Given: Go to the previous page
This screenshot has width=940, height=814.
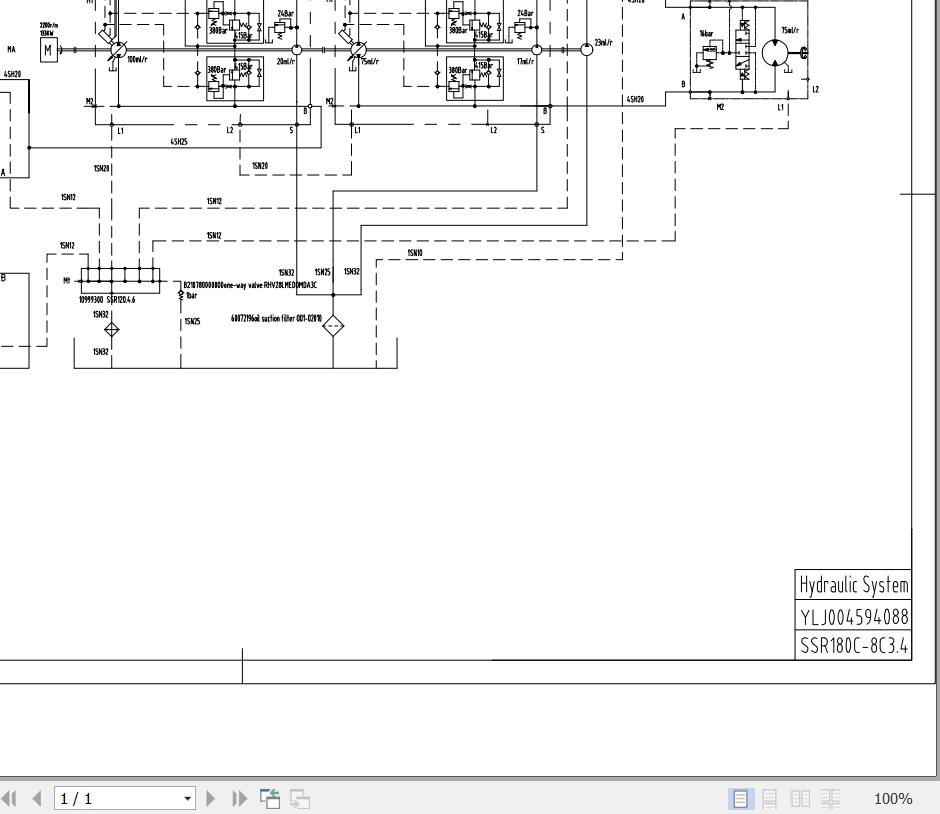Looking at the screenshot, I should pyautogui.click(x=37, y=798).
